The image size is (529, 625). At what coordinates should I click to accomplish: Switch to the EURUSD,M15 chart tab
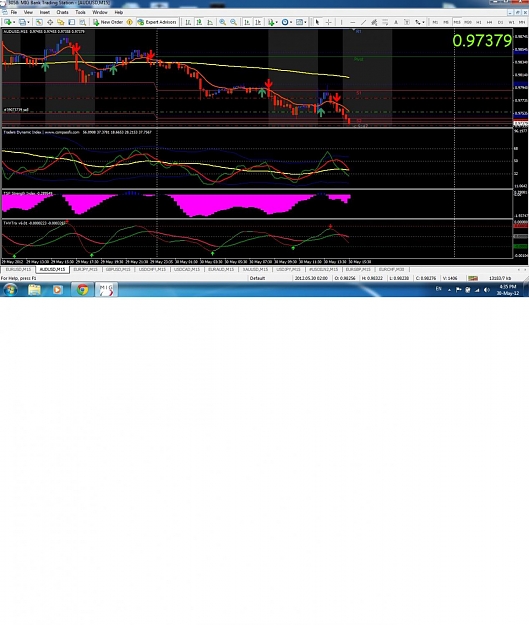coord(18,270)
